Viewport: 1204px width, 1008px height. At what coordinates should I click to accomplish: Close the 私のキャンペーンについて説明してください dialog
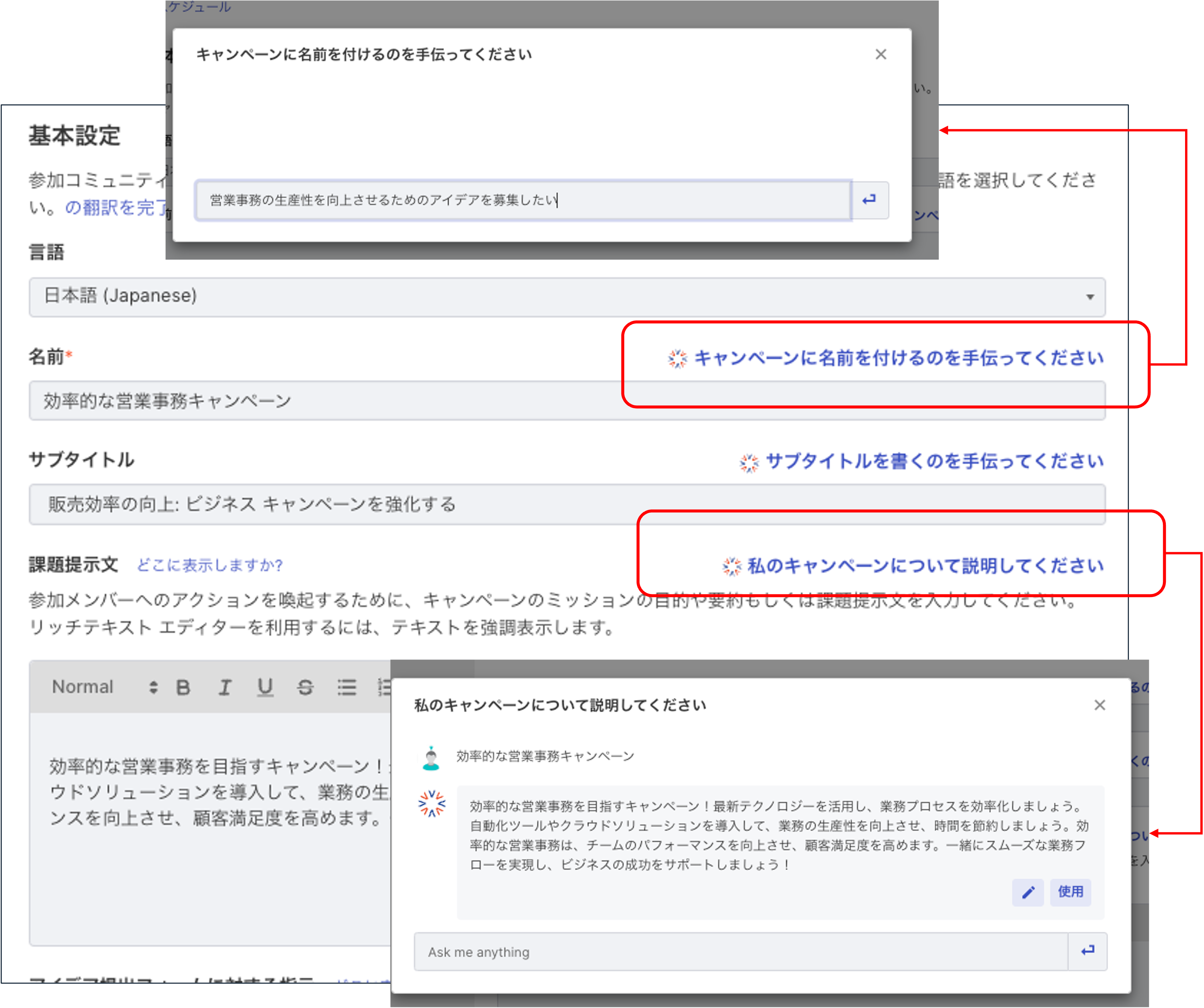pyautogui.click(x=1099, y=705)
